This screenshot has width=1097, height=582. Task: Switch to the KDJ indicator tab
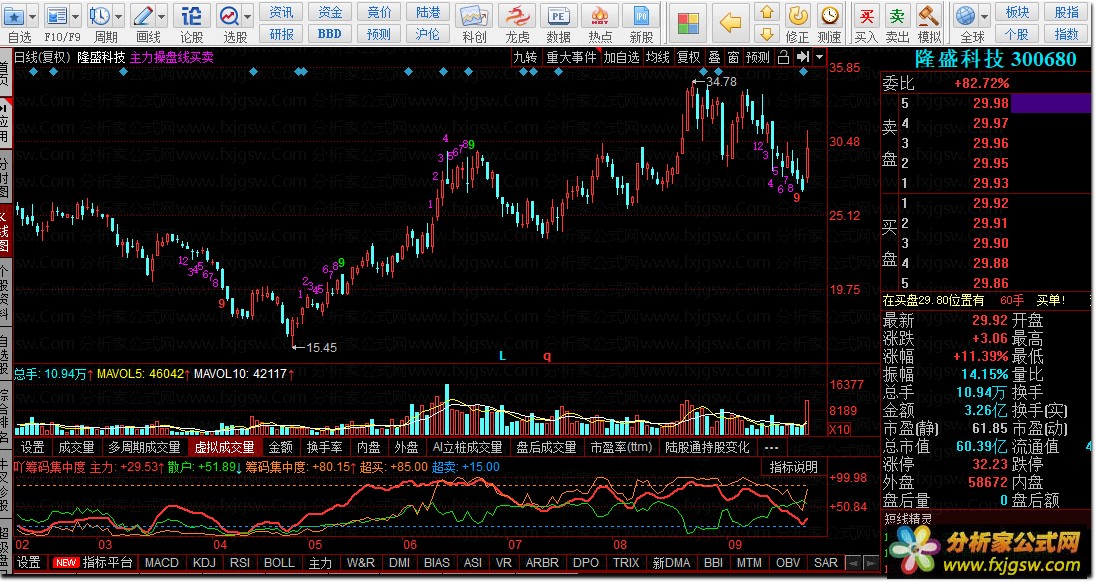(204, 562)
